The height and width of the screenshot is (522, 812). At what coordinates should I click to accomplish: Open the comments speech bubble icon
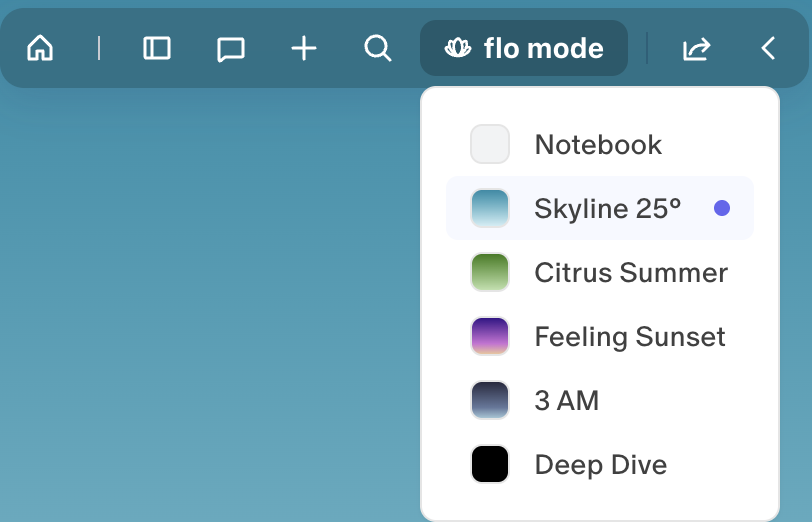click(230, 49)
